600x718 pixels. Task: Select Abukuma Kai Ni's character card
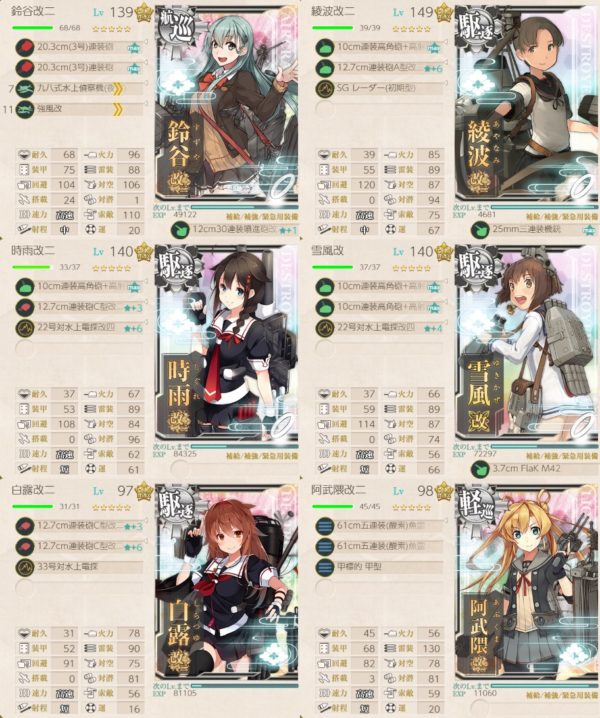pyautogui.click(x=527, y=584)
